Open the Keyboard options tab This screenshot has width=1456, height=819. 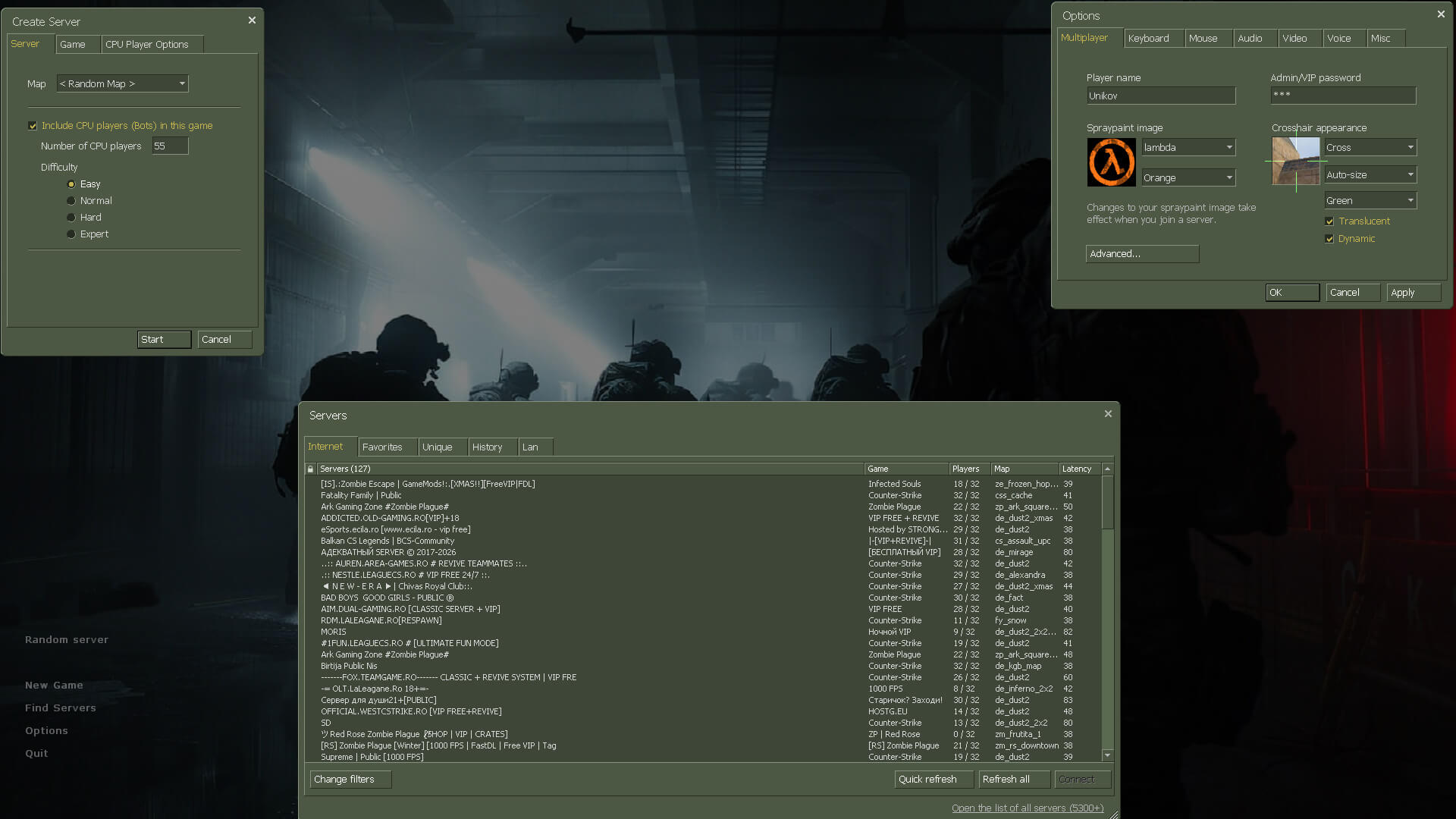(1148, 38)
